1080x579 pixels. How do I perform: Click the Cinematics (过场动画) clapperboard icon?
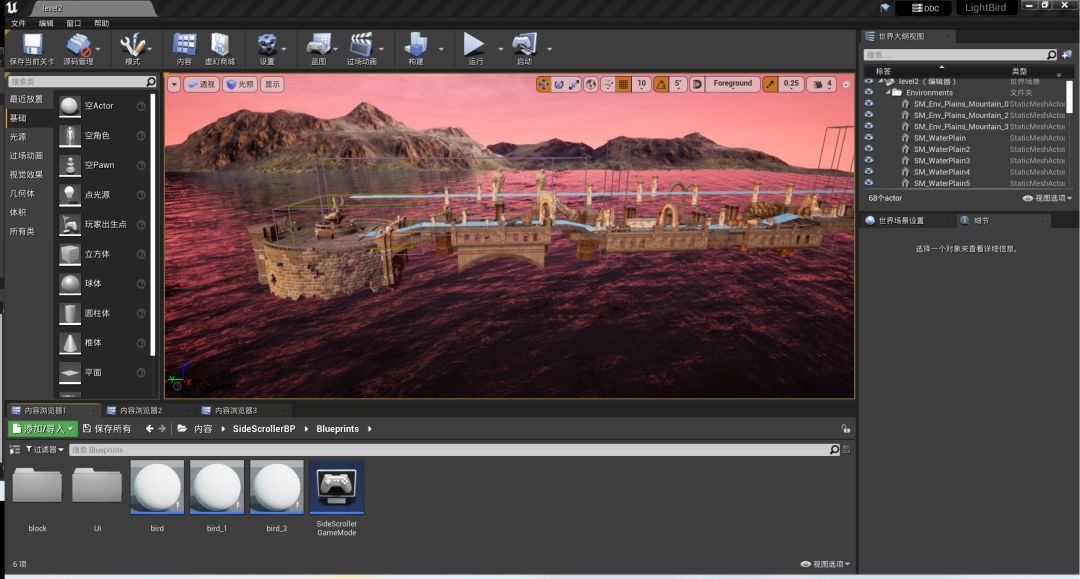pos(360,45)
